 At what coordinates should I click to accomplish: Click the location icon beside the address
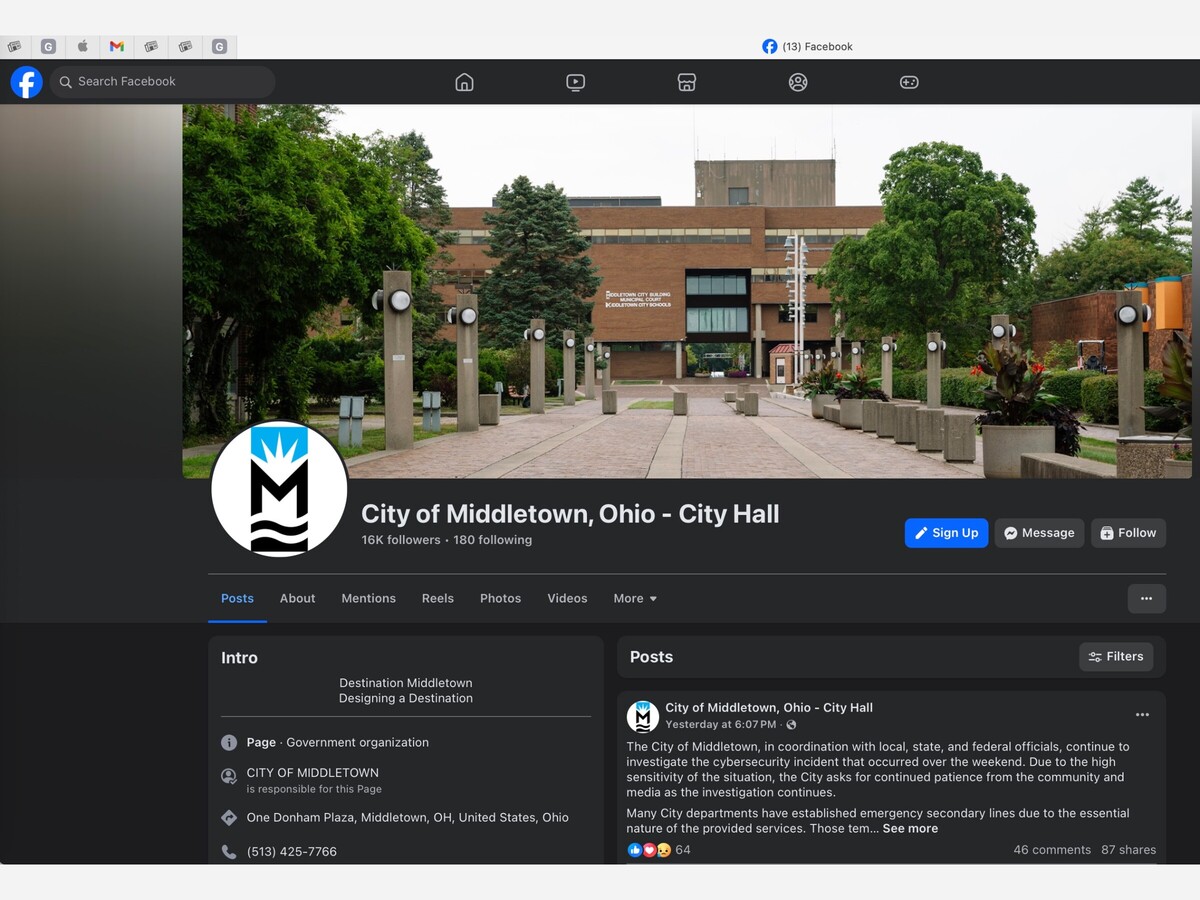(x=229, y=817)
